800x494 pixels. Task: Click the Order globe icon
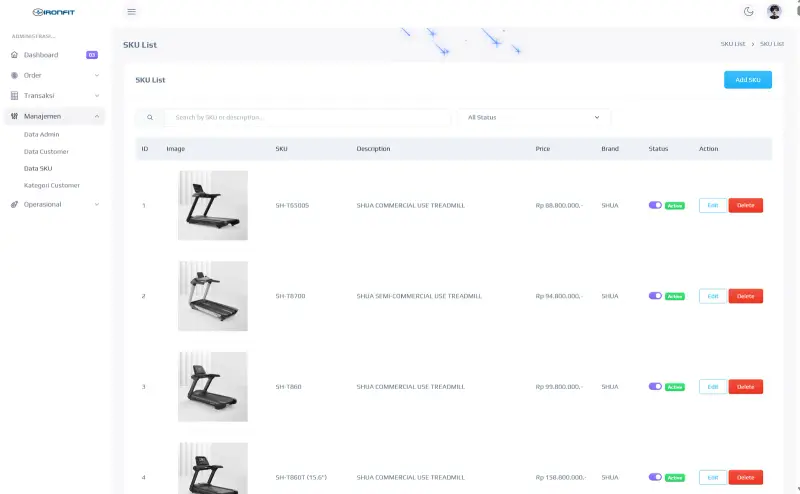(x=14, y=75)
